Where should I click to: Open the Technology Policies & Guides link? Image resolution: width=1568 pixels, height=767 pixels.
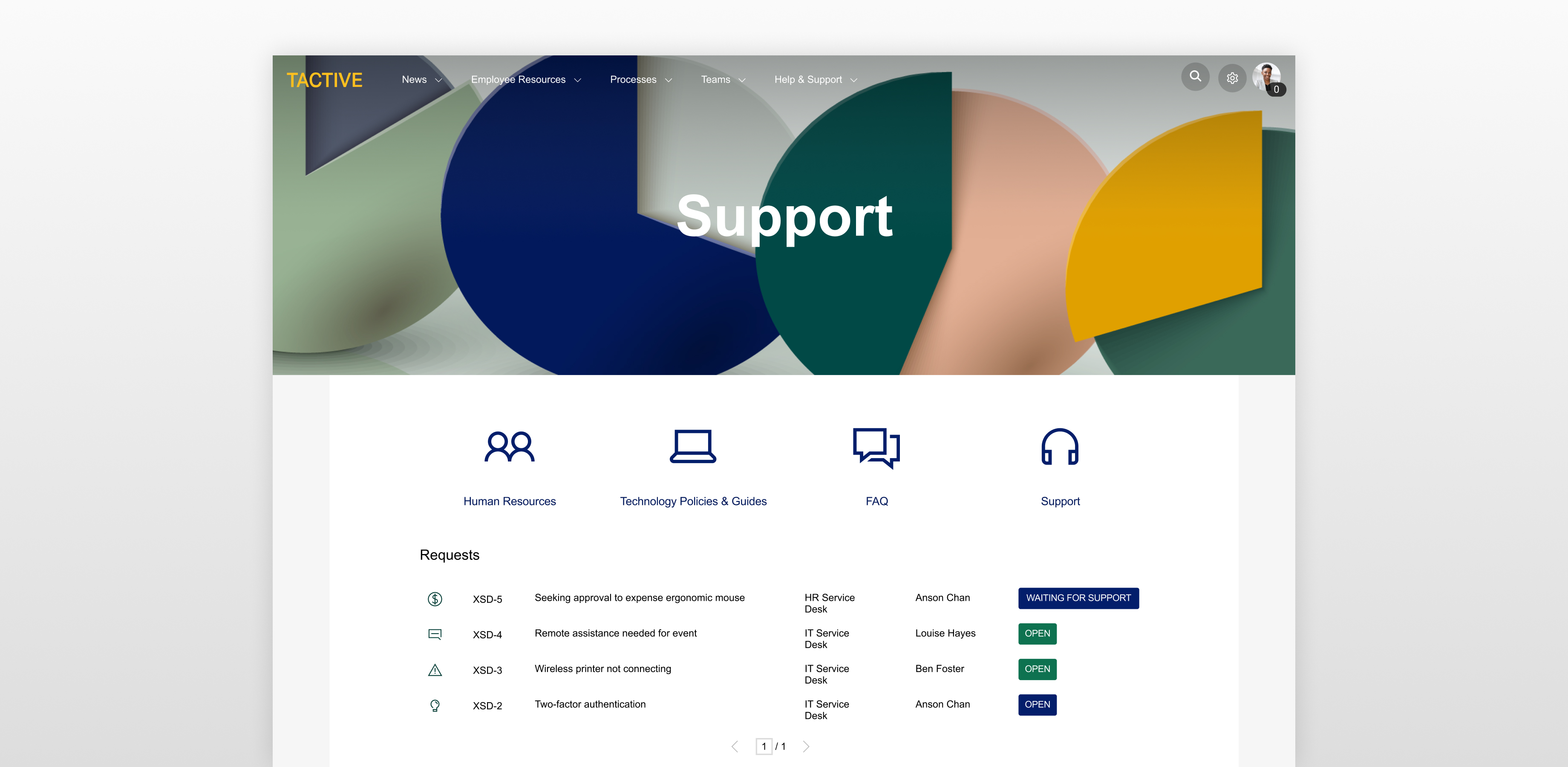tap(693, 502)
